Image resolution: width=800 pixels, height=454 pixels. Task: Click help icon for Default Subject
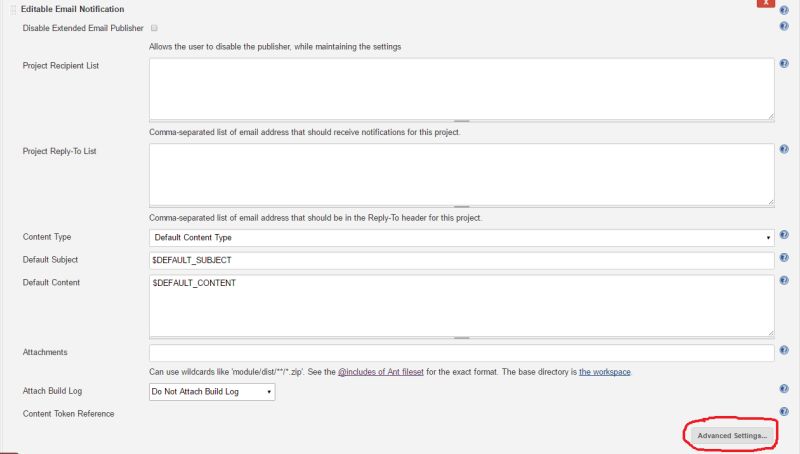coord(784,260)
